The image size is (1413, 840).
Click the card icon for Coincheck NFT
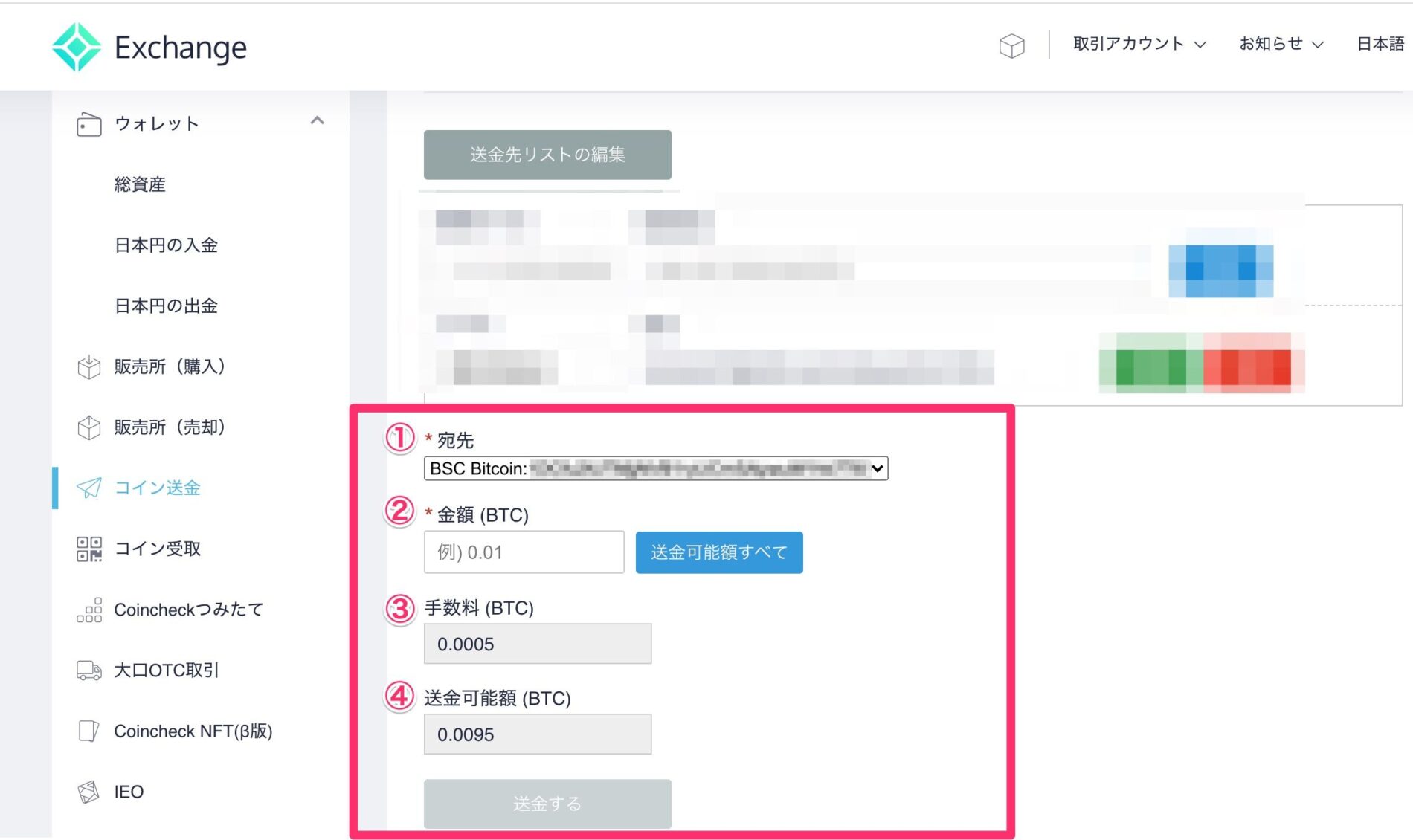[x=88, y=731]
